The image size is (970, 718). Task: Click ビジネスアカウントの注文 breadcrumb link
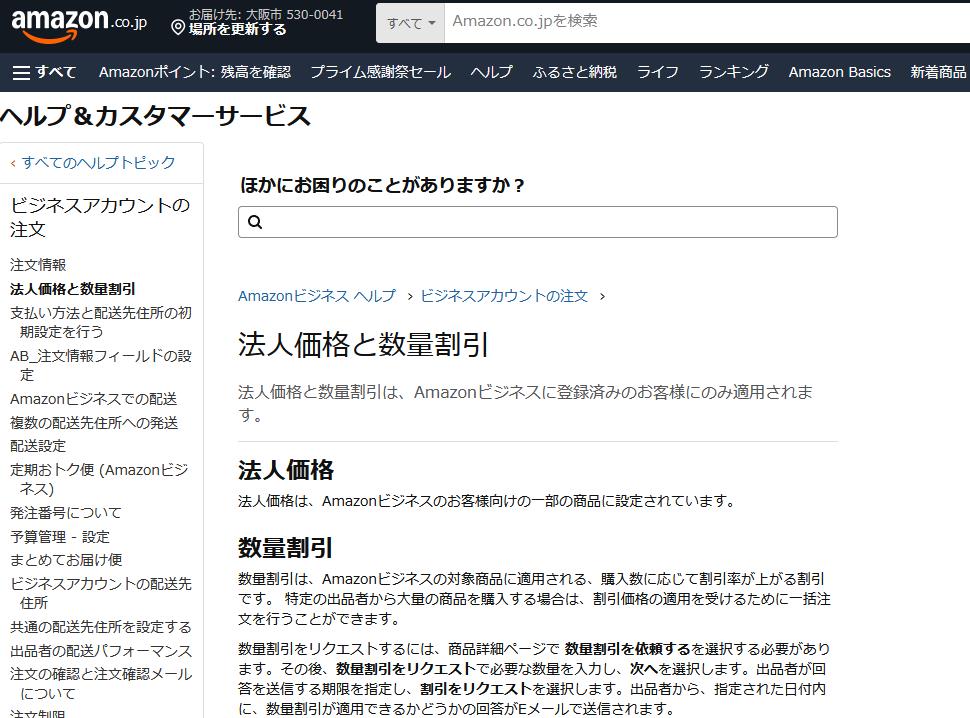click(x=504, y=296)
